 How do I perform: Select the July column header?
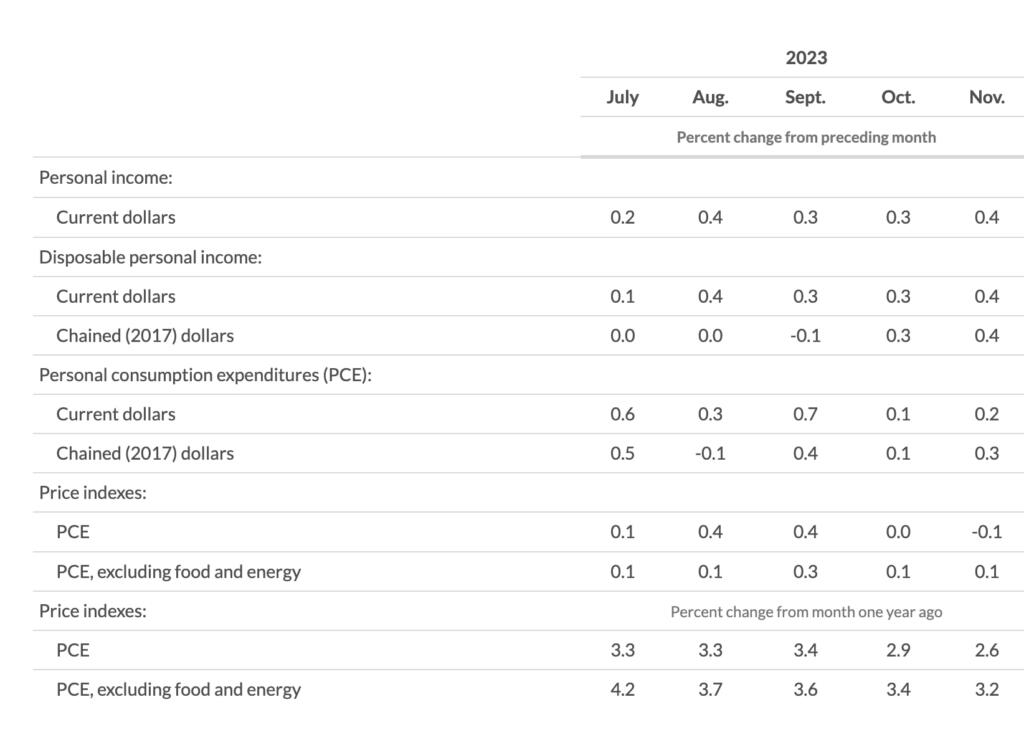pyautogui.click(x=622, y=97)
